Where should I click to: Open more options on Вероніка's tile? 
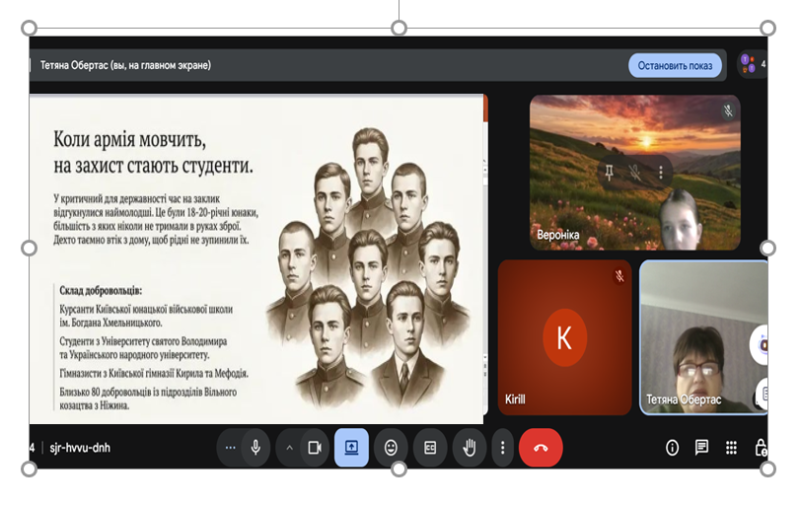pos(660,172)
